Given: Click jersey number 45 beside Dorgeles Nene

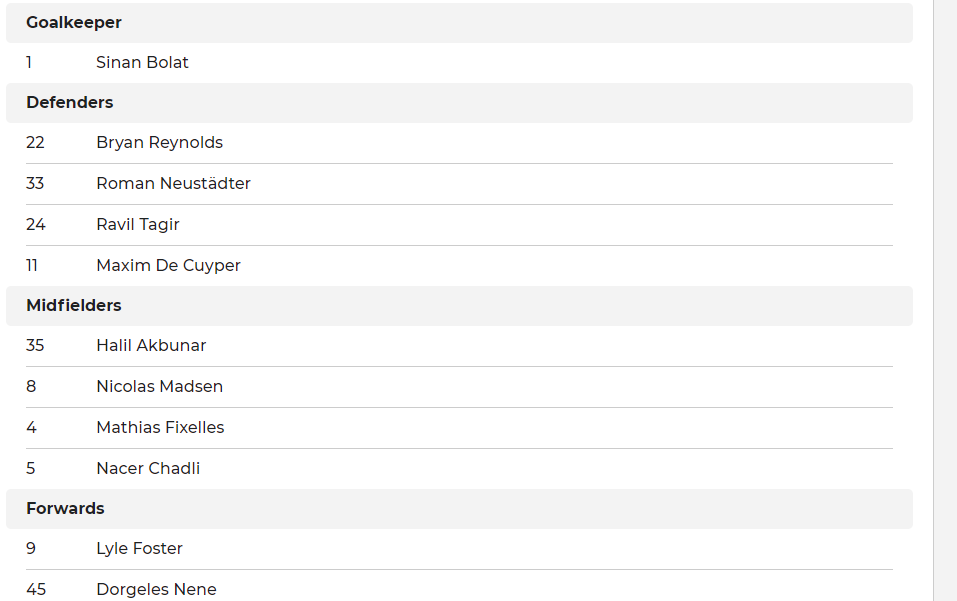Looking at the screenshot, I should tap(36, 590).
